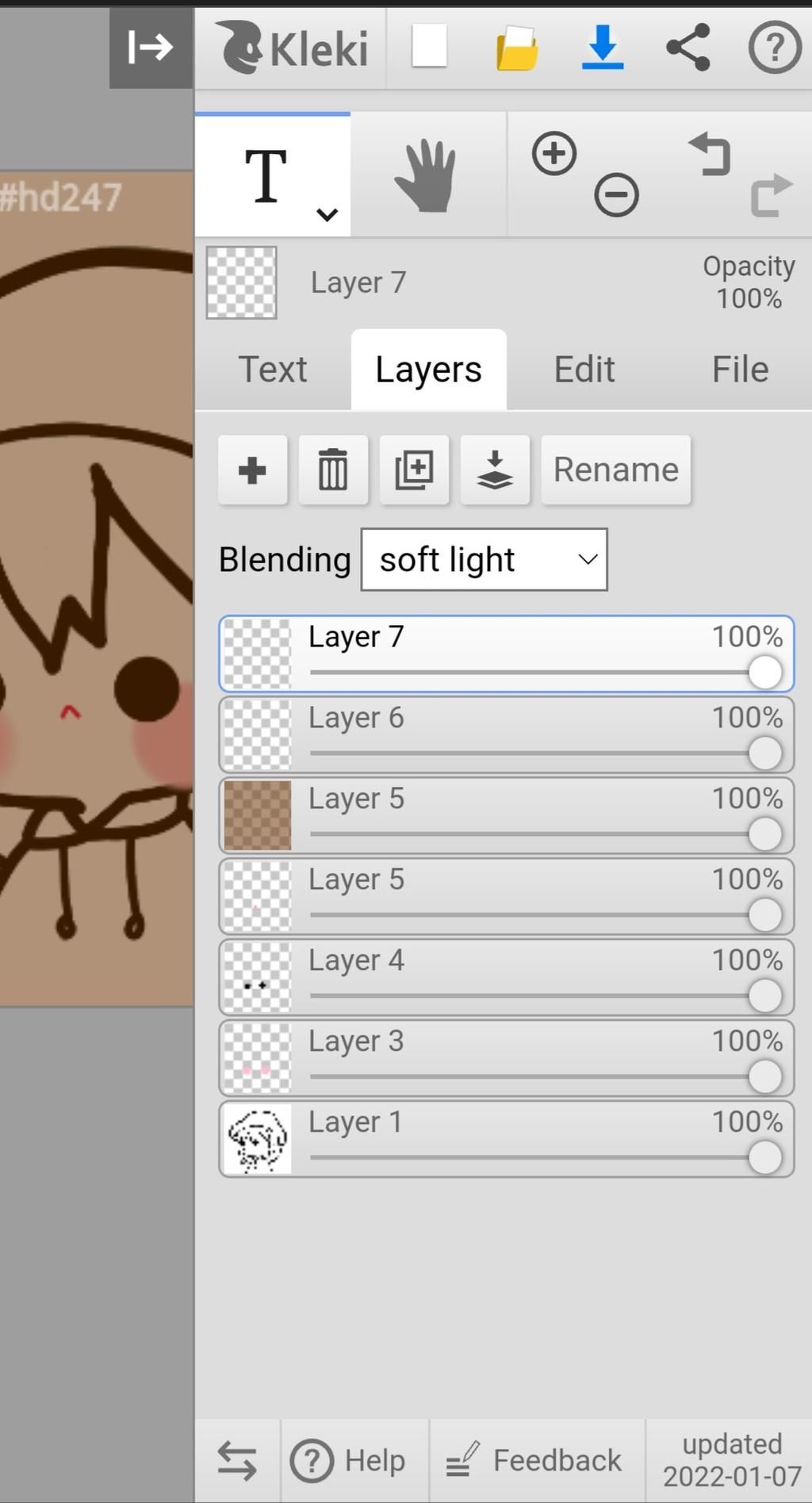This screenshot has height=1503, width=812.
Task: Download the image with blue arrow
Action: pyautogui.click(x=603, y=48)
